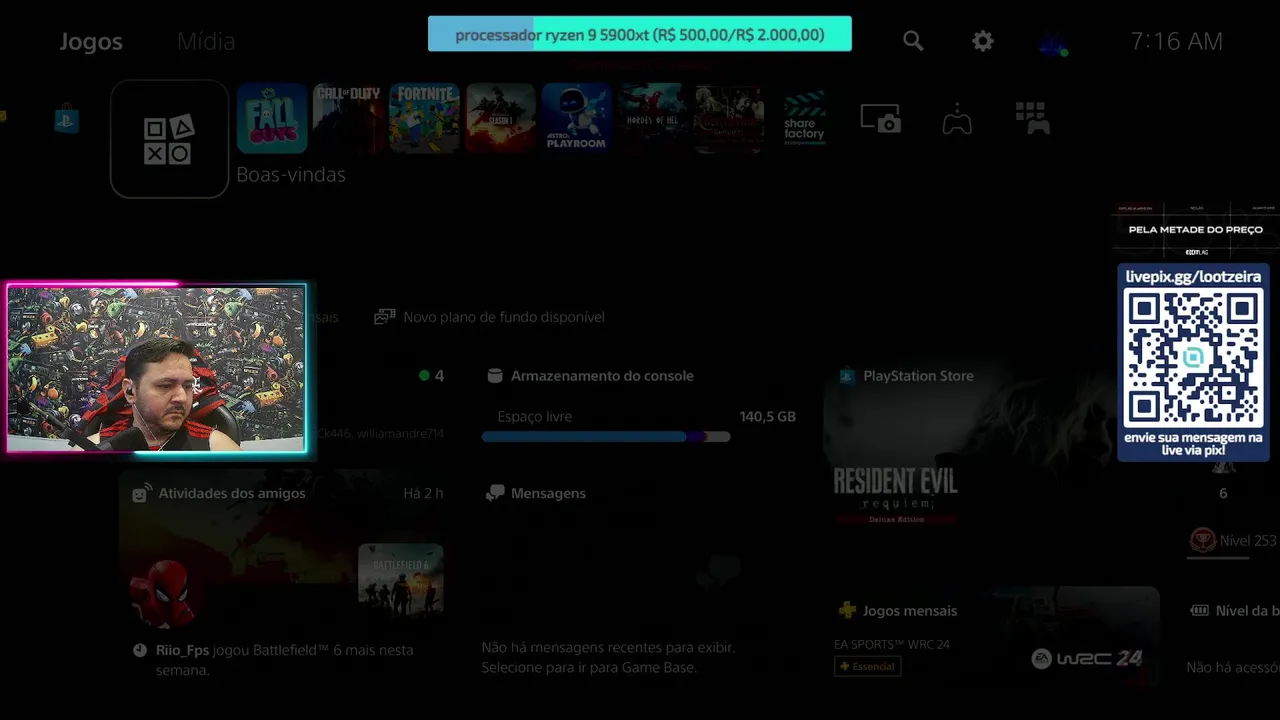Click the Boas-vindas label
The height and width of the screenshot is (720, 1280).
291,174
